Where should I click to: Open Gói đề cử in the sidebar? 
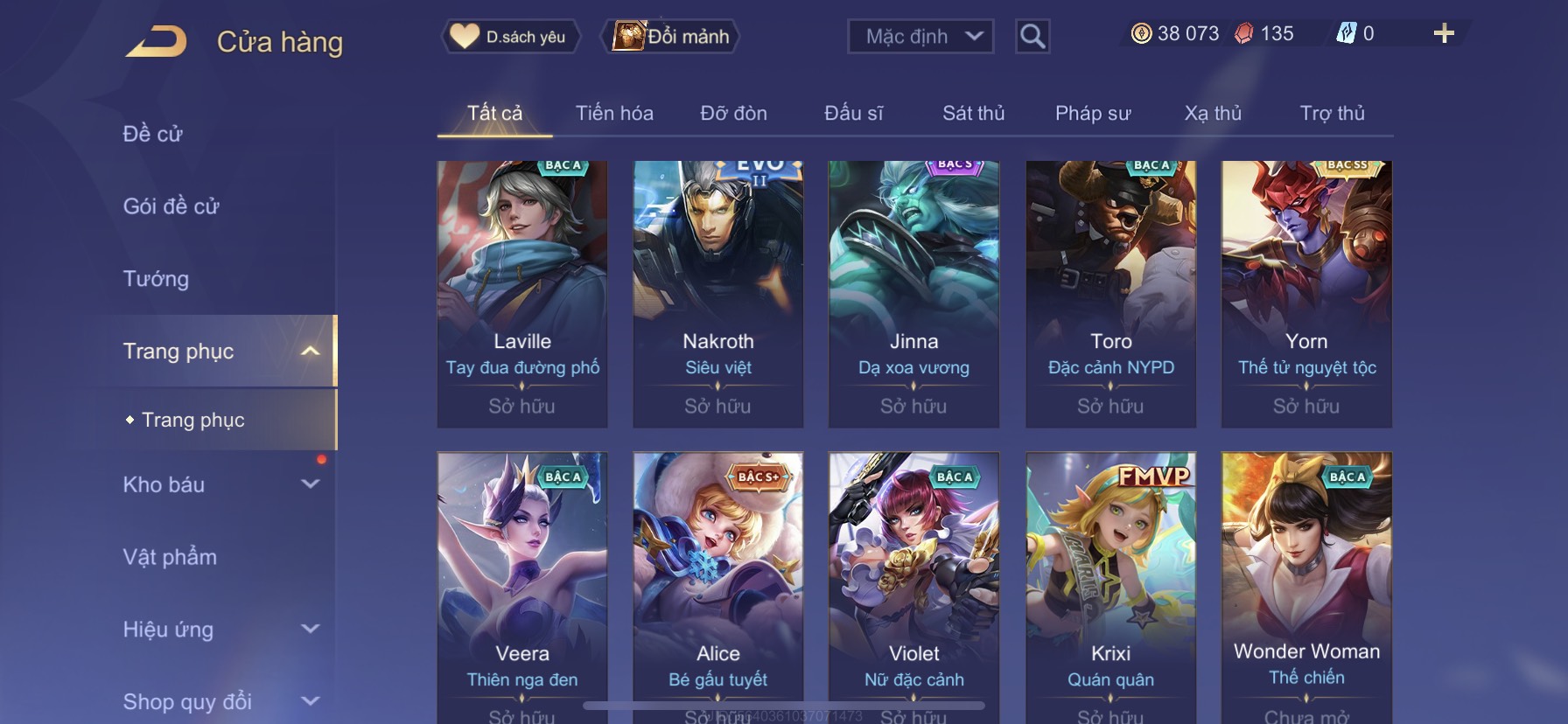coord(171,206)
